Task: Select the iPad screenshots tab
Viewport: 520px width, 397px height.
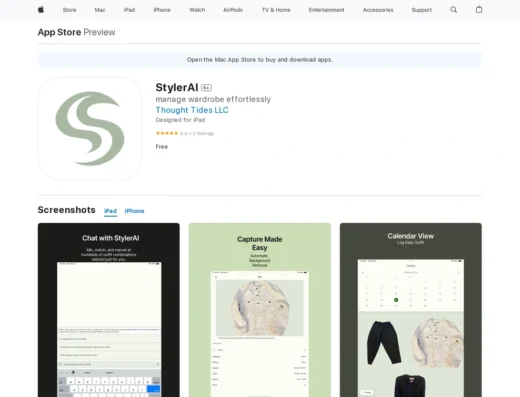Action: pos(110,211)
